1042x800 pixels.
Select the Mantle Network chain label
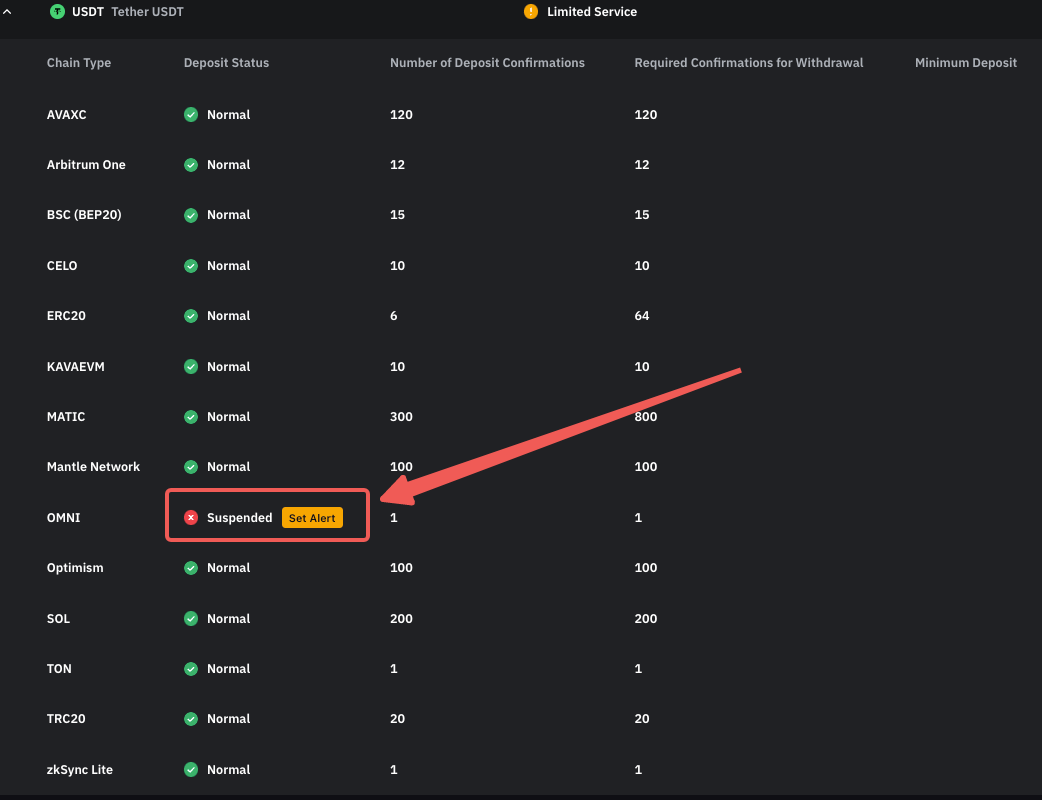pyautogui.click(x=93, y=467)
